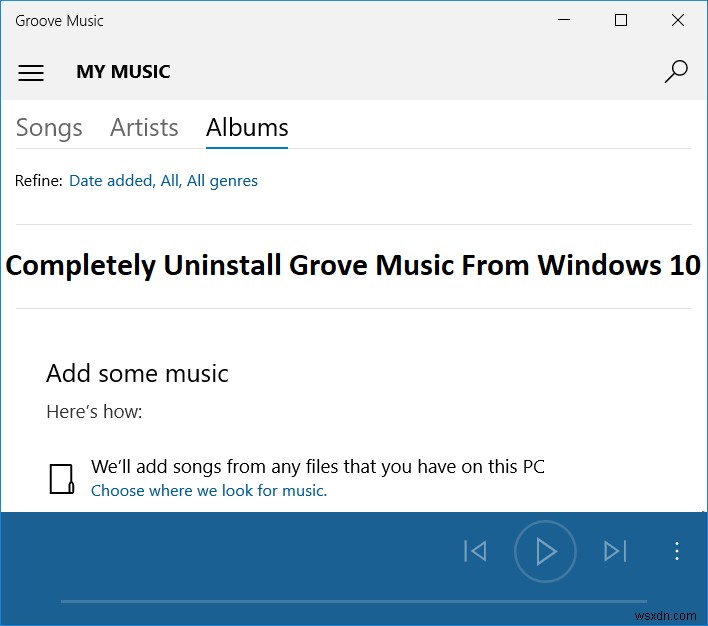
Task: Skip to the previous track
Action: [x=475, y=551]
